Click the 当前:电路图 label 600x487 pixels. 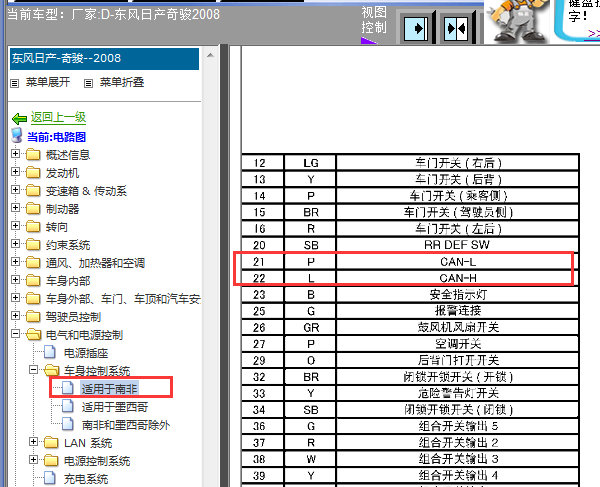(56, 137)
